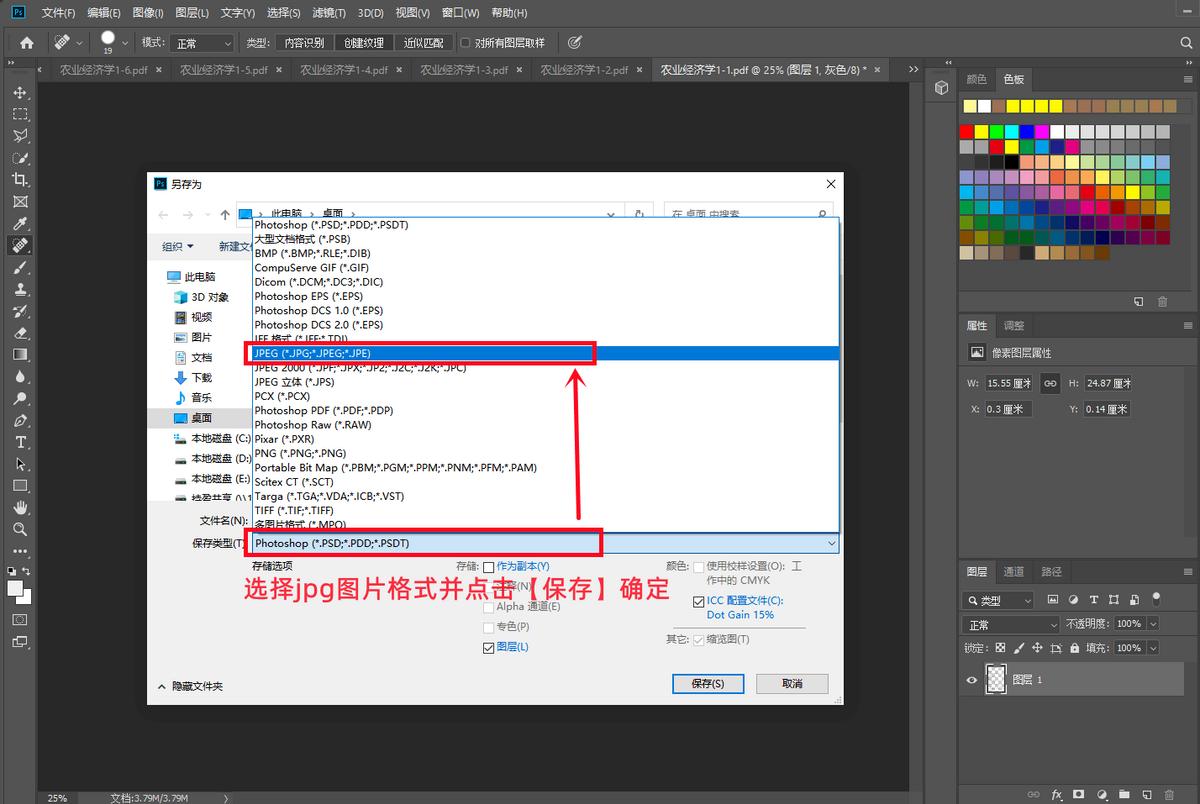Click the 保存(S) button
This screenshot has height=804, width=1200.
tap(707, 684)
